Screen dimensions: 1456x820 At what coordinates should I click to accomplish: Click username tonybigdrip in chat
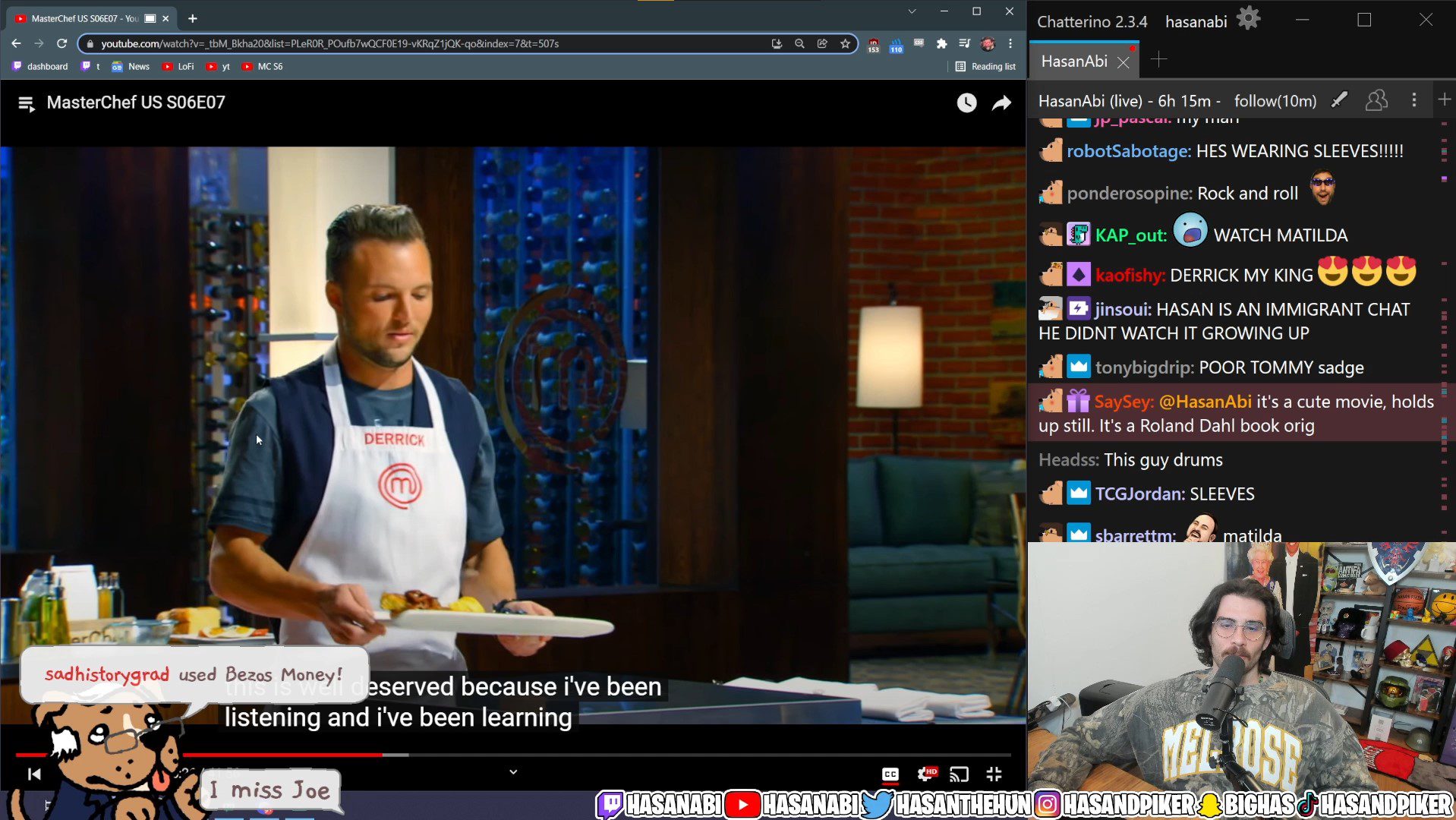[x=1145, y=367]
